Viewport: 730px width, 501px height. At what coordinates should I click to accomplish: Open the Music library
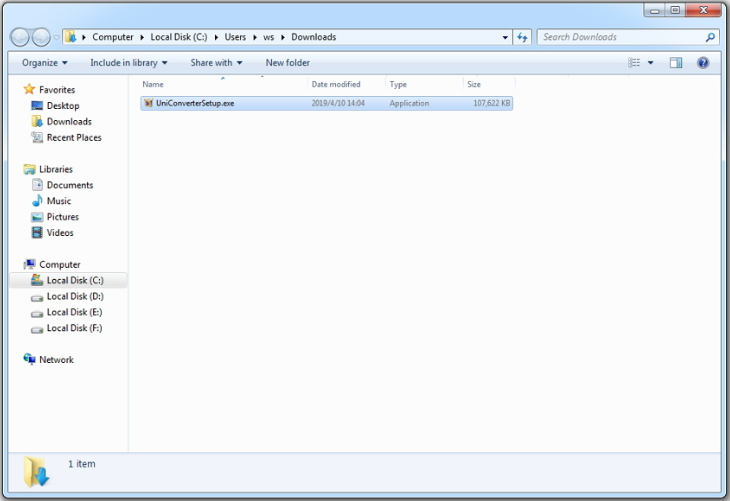point(58,201)
